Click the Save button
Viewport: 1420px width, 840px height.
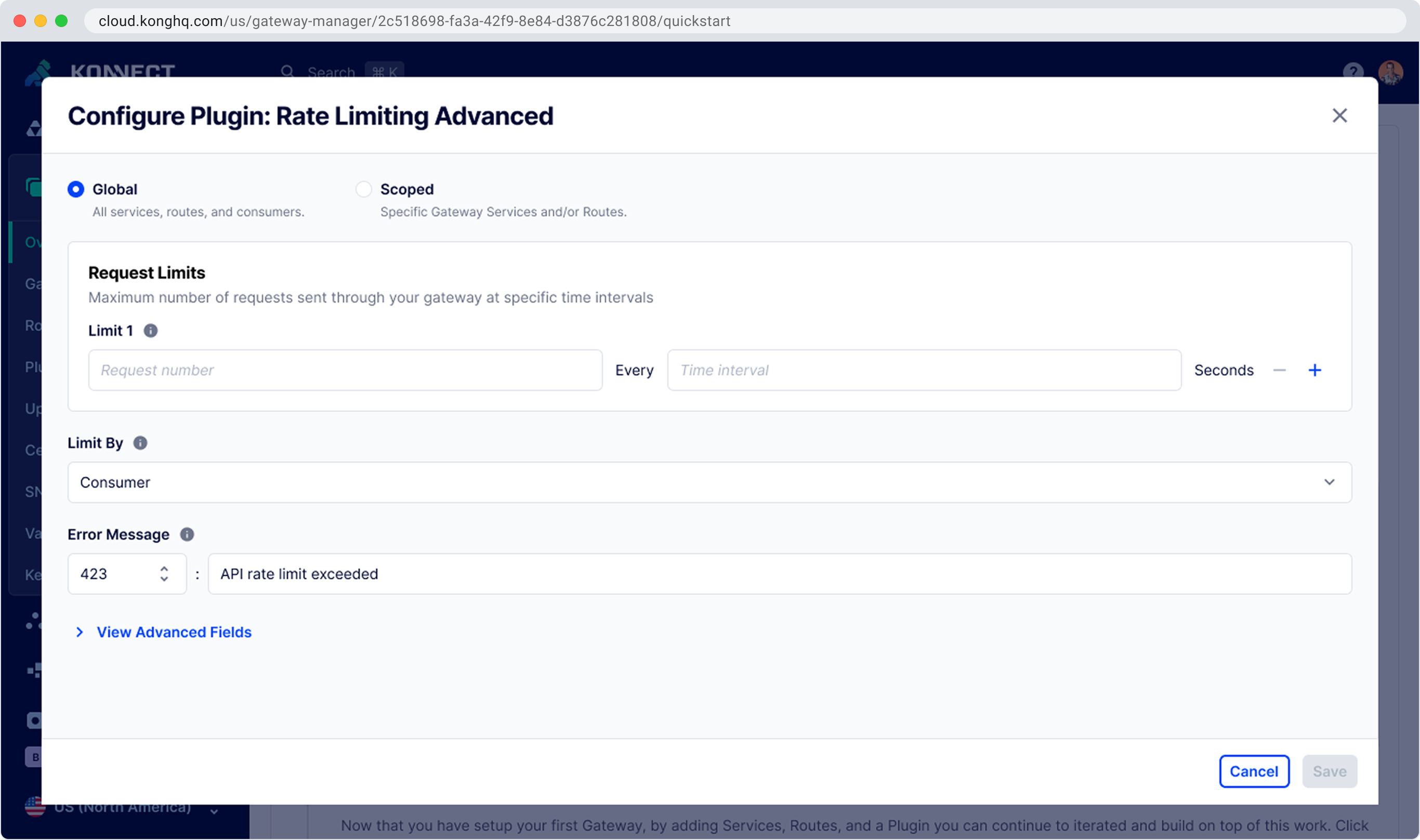[1329, 771]
